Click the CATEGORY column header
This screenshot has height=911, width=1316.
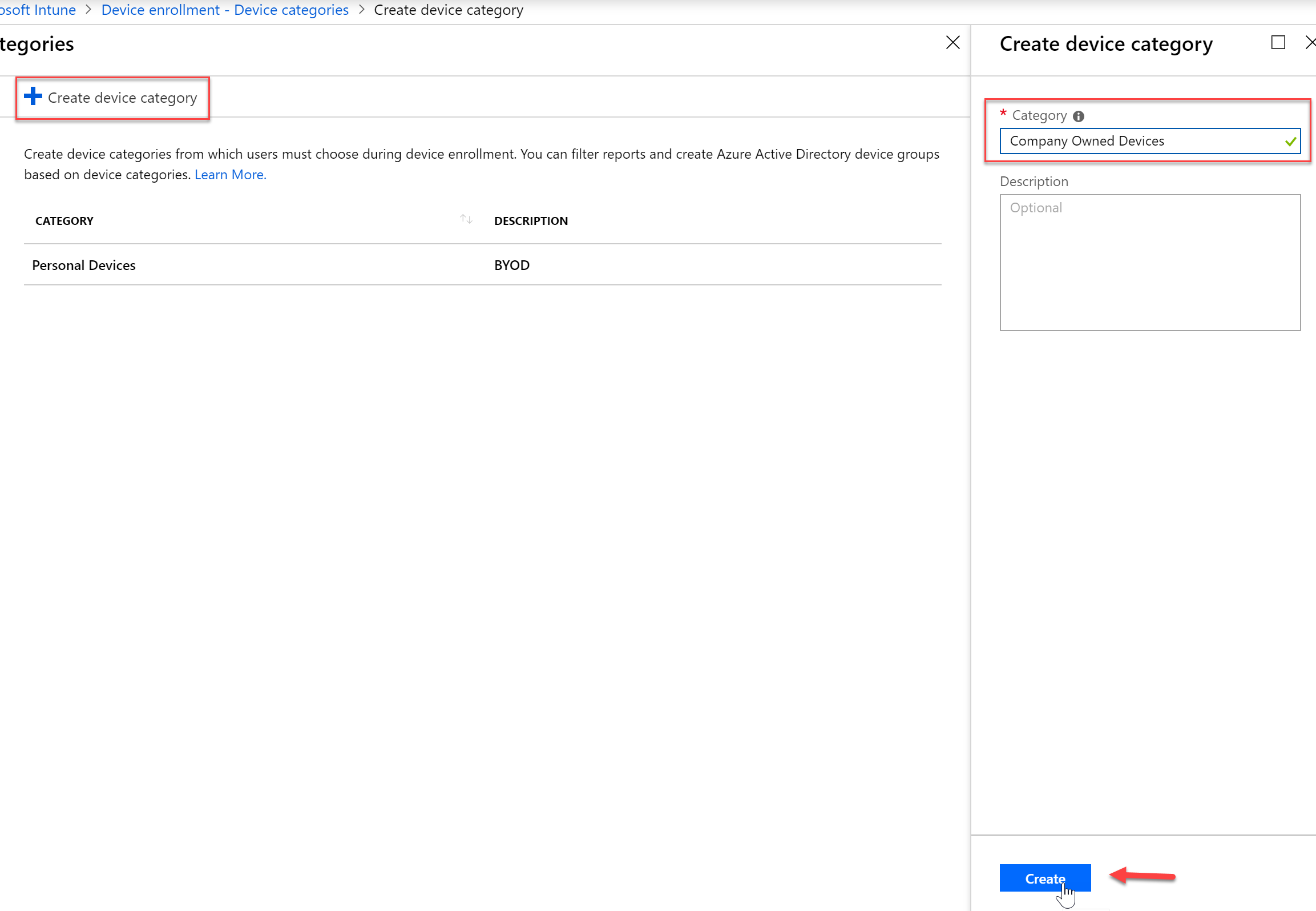(x=64, y=221)
